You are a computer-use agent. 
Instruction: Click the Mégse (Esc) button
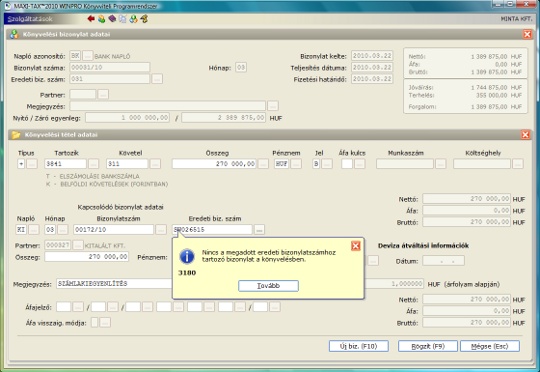490,346
